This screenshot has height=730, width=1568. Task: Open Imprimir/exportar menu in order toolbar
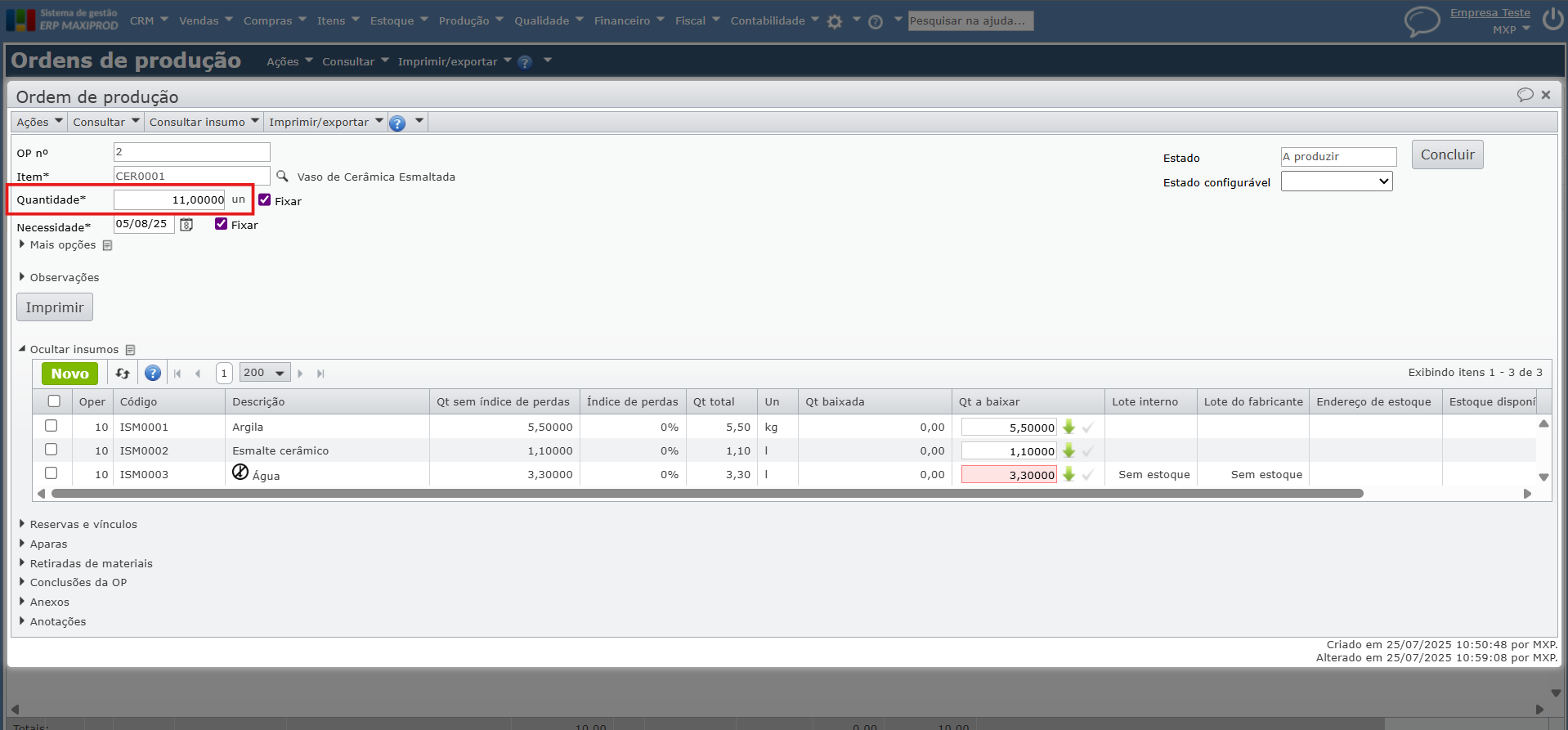(x=326, y=123)
